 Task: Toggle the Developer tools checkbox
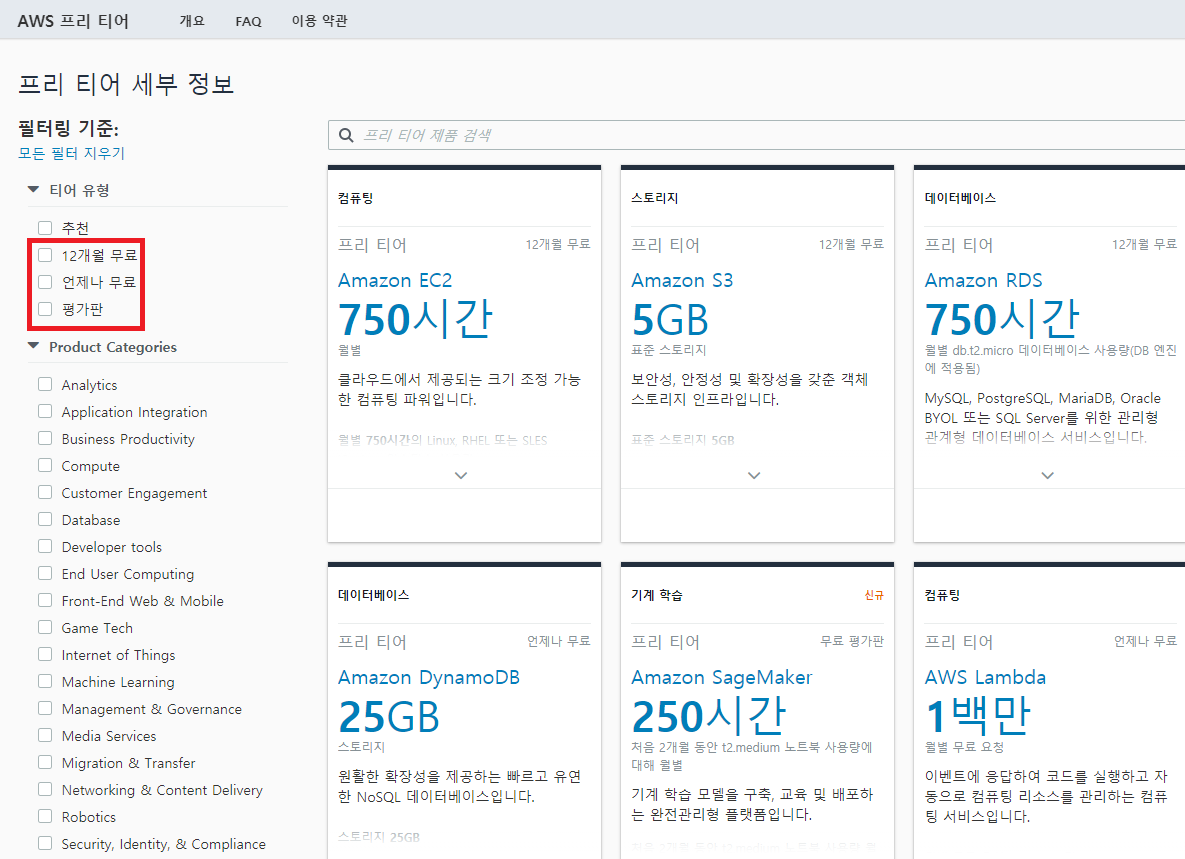(x=45, y=545)
